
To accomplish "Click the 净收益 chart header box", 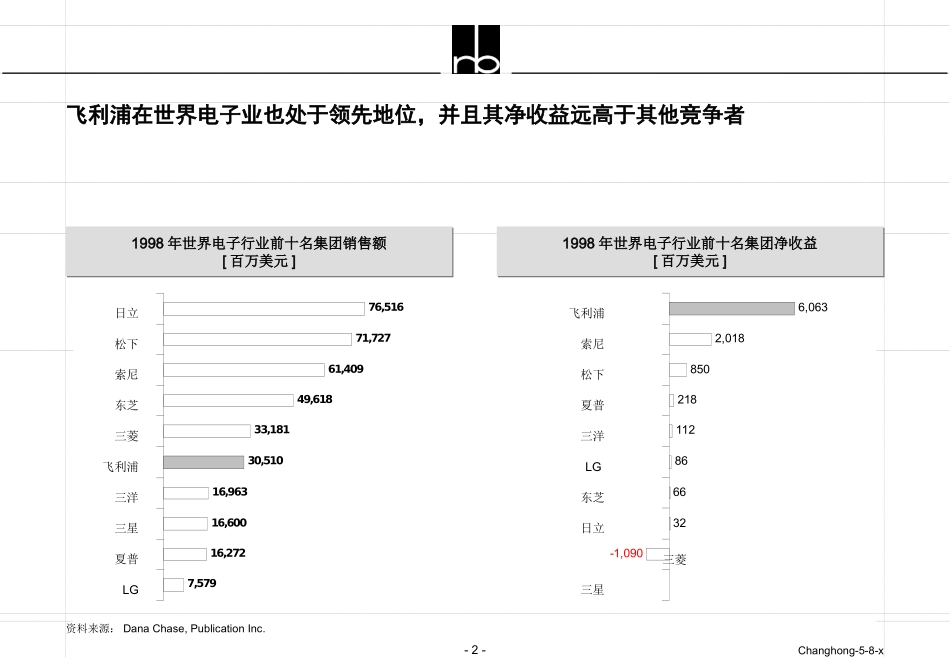I will coord(690,252).
